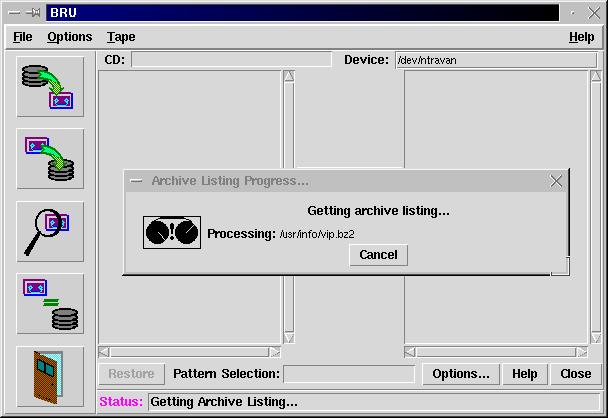Click the pin icon in BRU title bar

click(33, 13)
